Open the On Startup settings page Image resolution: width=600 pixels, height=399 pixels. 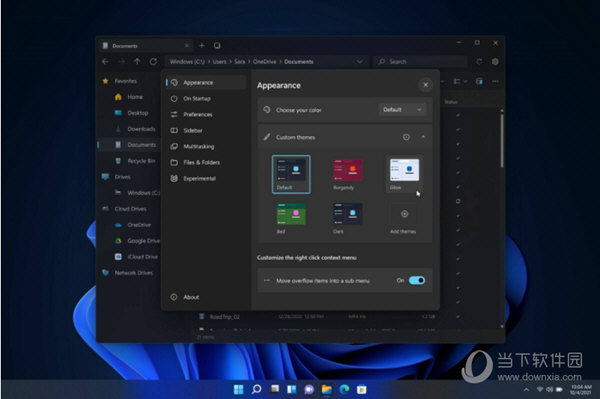[x=206, y=99]
